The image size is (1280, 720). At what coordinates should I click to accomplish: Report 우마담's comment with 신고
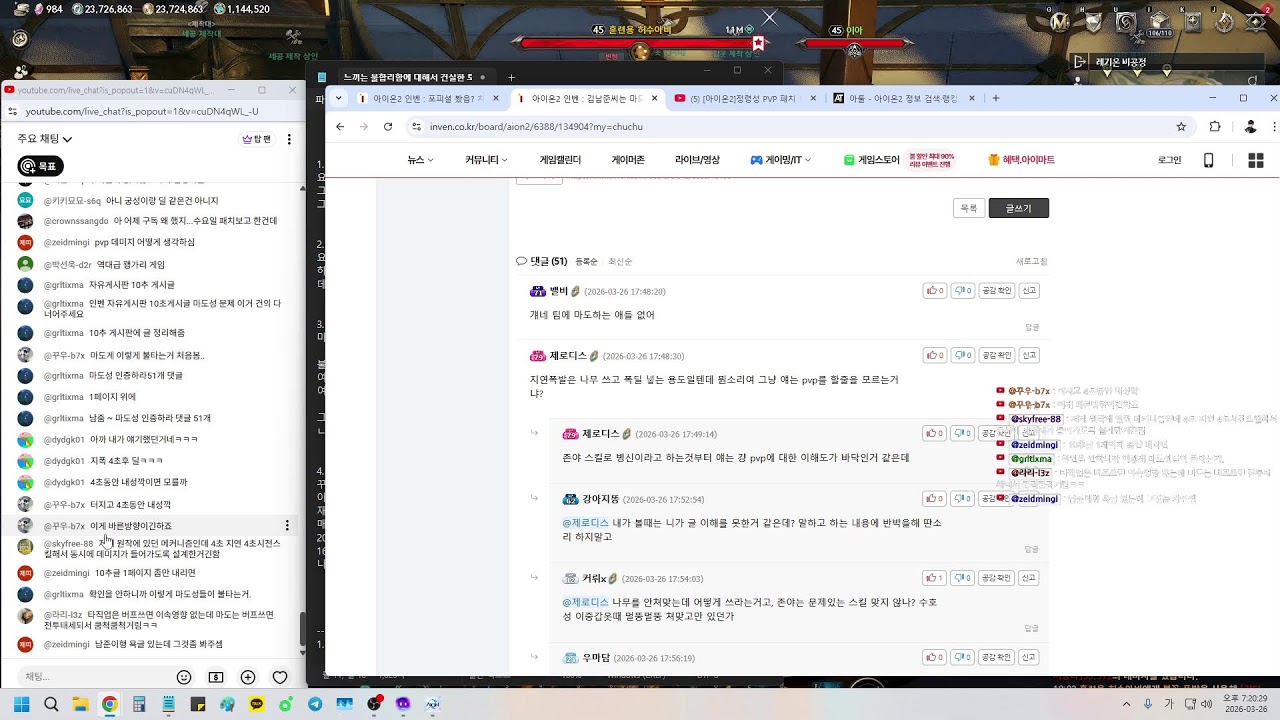click(x=1029, y=657)
